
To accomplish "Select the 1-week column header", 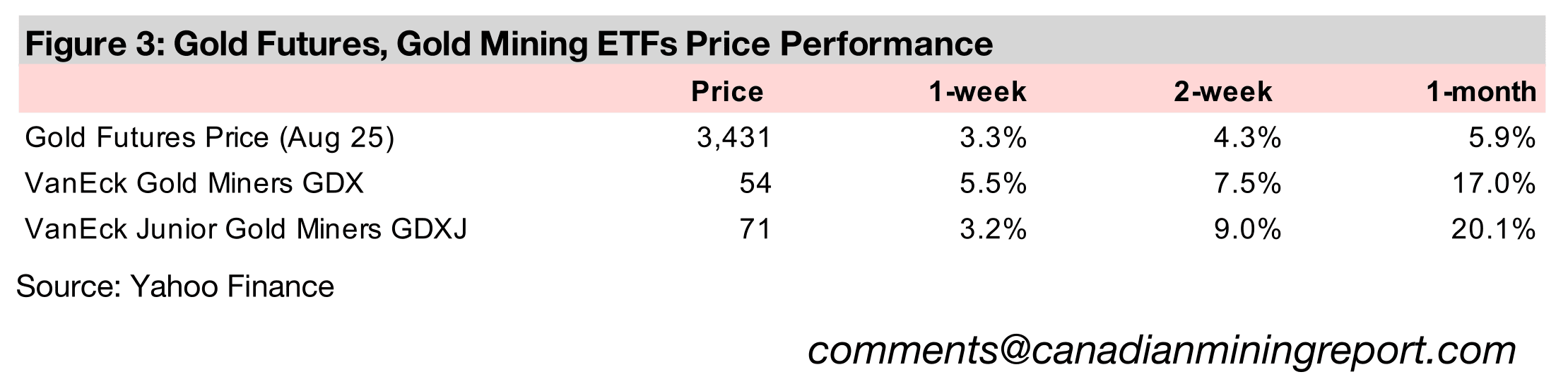I will [977, 92].
